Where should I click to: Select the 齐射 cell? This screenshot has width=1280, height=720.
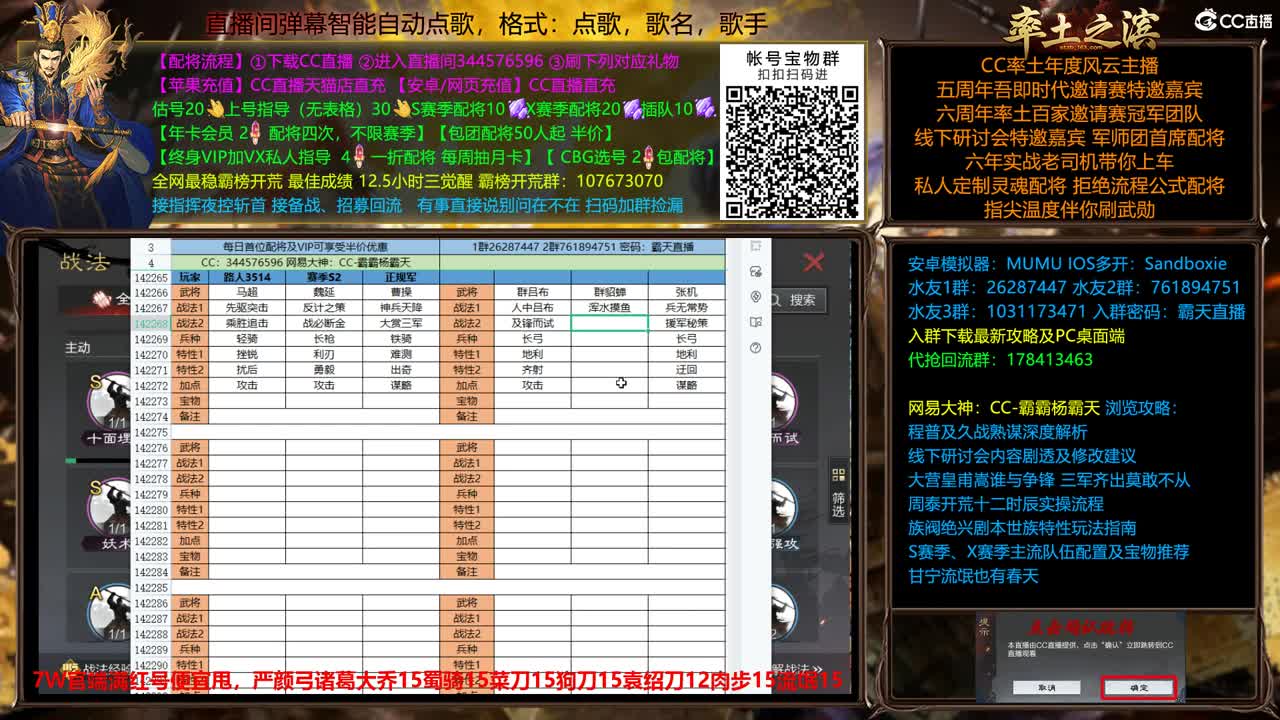pos(532,370)
